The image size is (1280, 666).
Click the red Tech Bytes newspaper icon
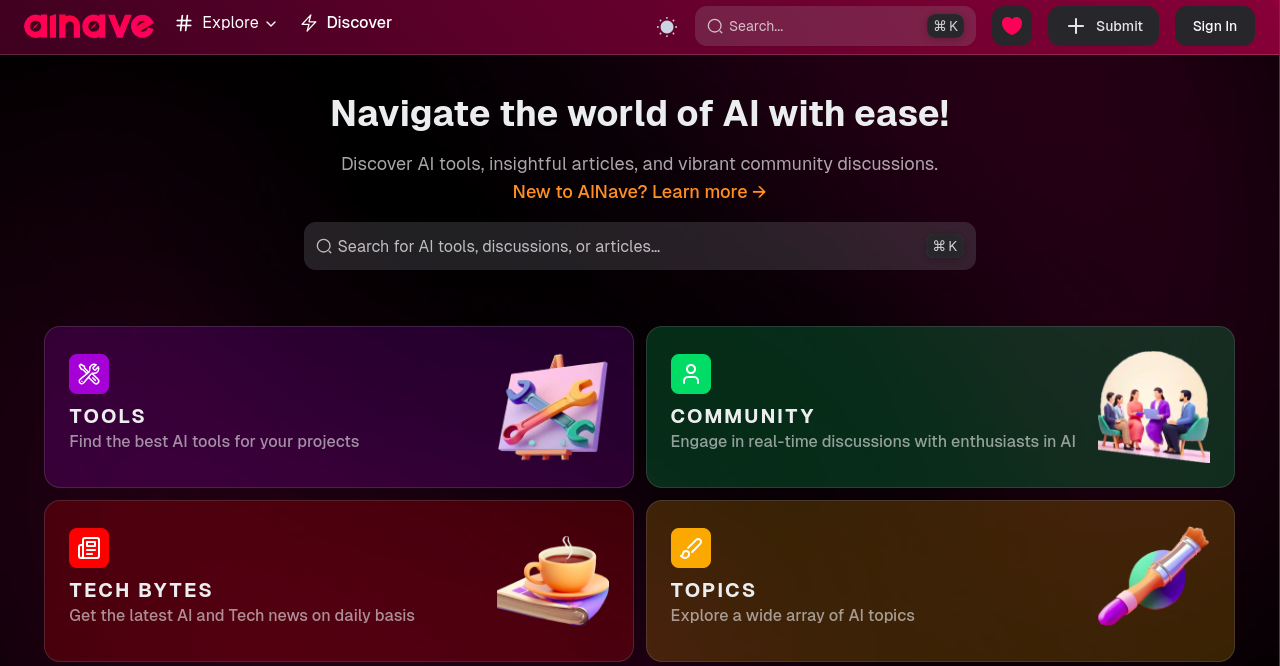tap(89, 548)
